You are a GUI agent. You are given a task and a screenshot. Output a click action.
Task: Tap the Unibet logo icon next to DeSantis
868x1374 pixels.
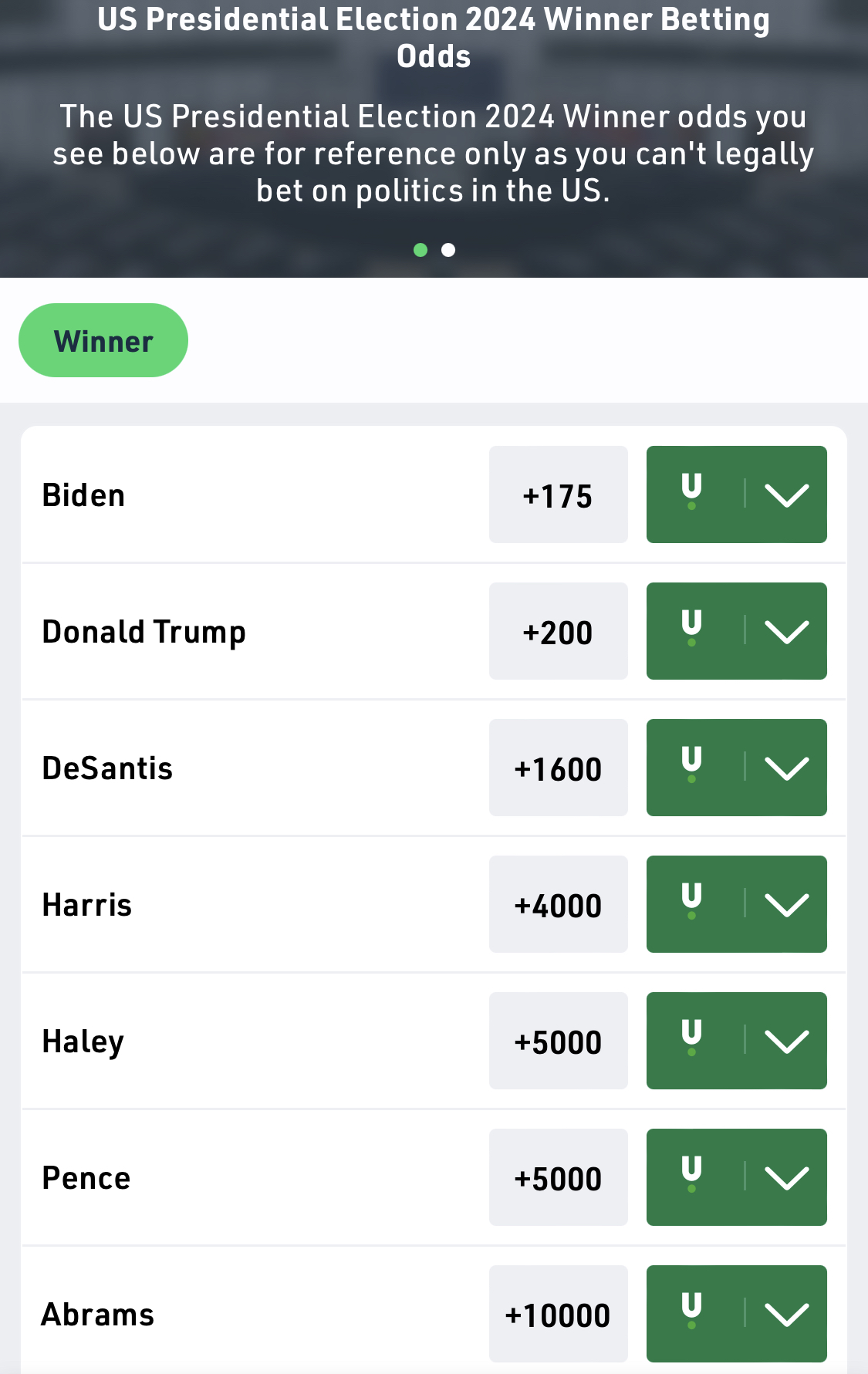click(x=691, y=765)
